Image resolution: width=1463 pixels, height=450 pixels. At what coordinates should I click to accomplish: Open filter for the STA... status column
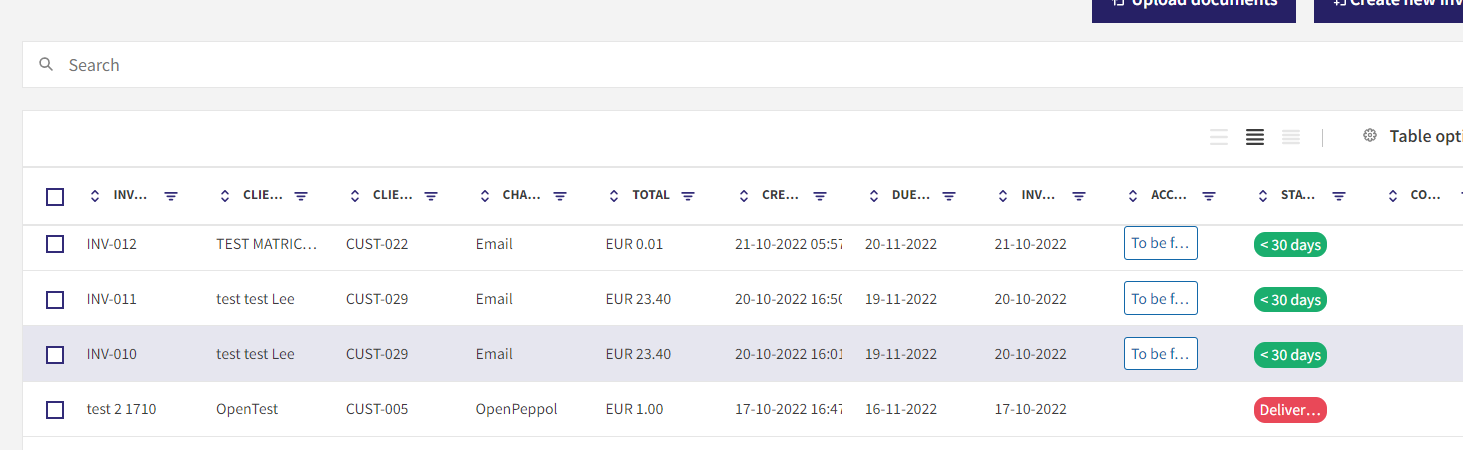pos(1339,196)
